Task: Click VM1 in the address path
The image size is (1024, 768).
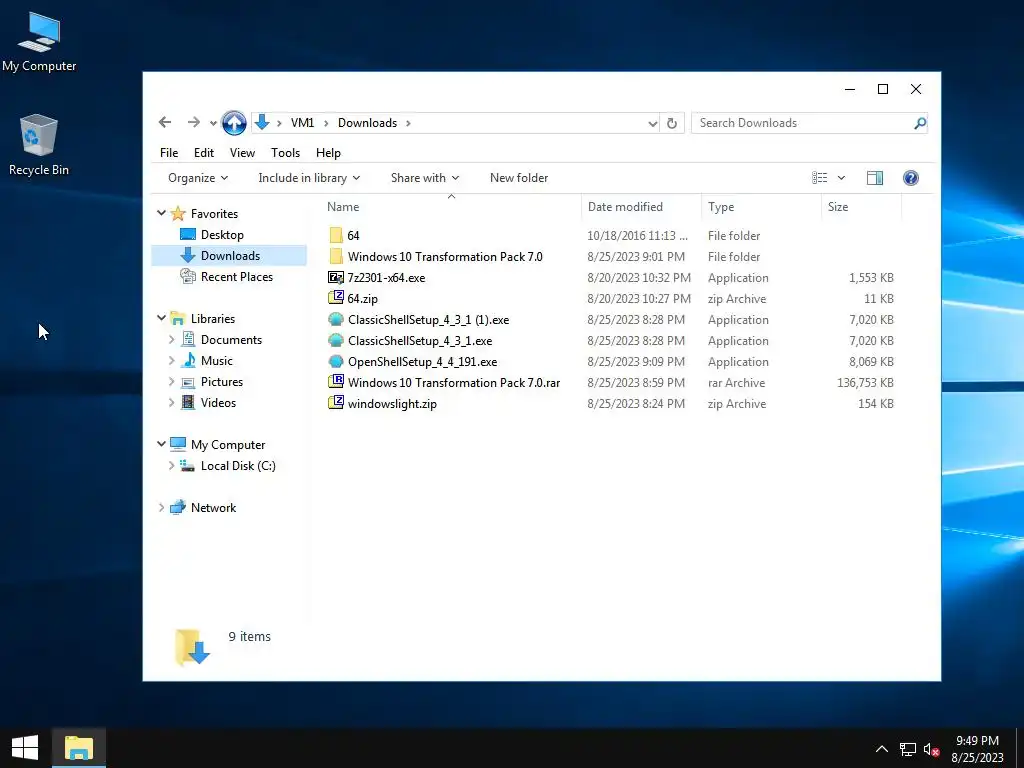Action: pos(302,123)
